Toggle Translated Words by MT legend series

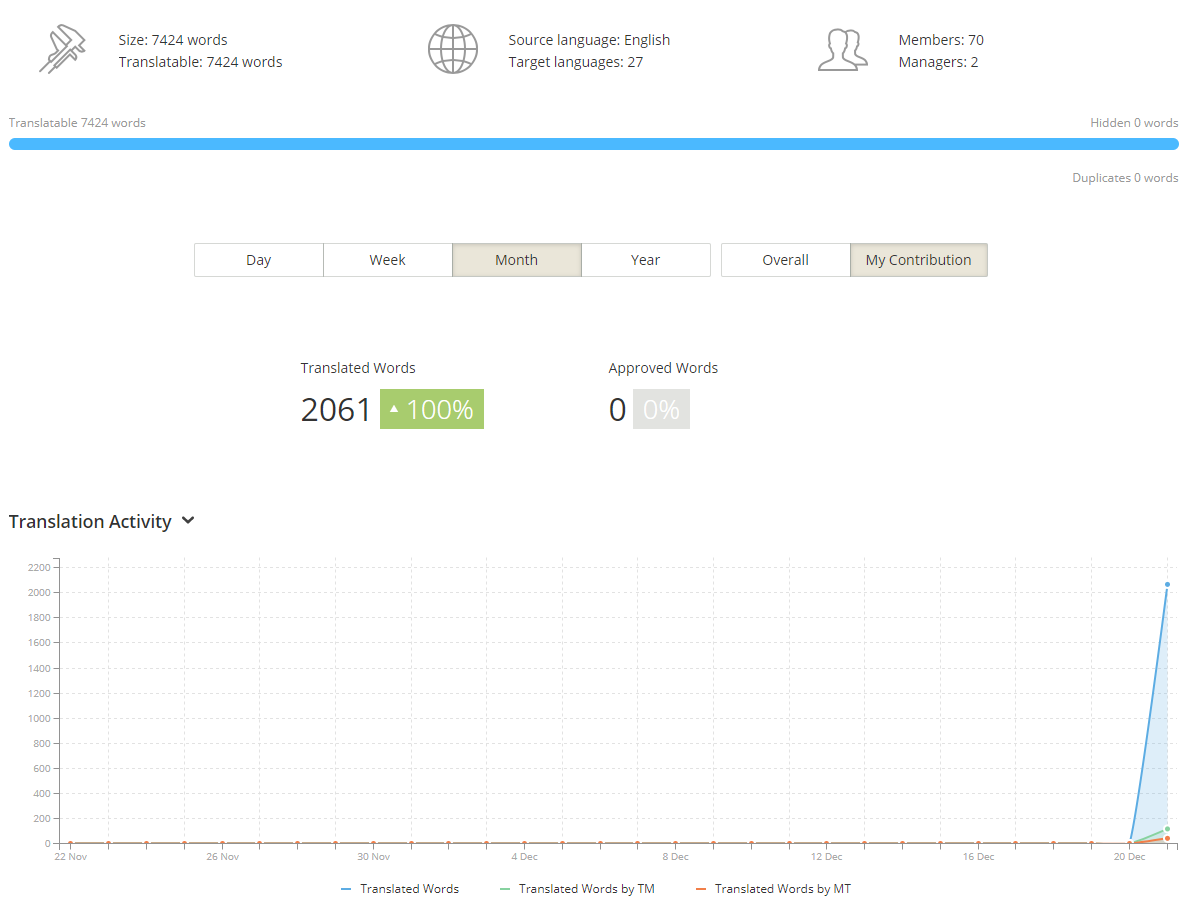click(x=773, y=889)
